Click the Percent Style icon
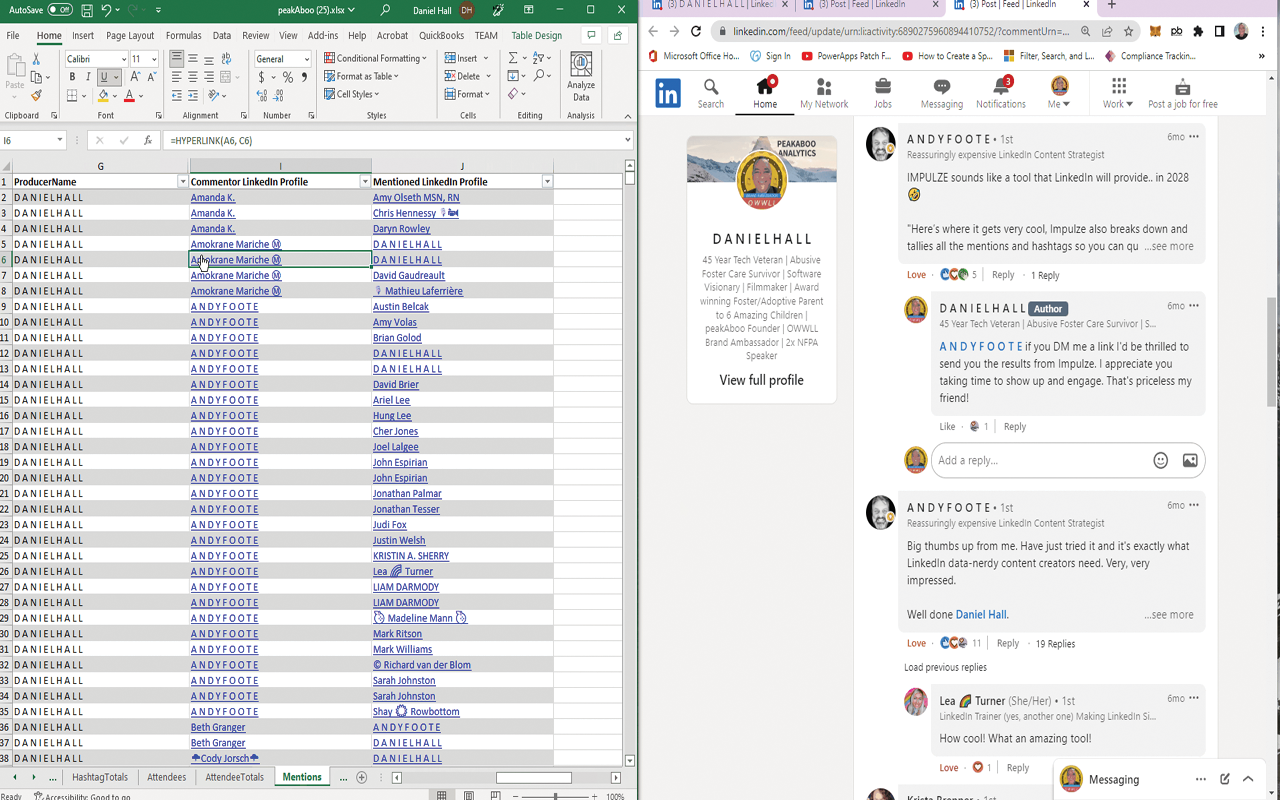The width and height of the screenshot is (1280, 800). [288, 77]
